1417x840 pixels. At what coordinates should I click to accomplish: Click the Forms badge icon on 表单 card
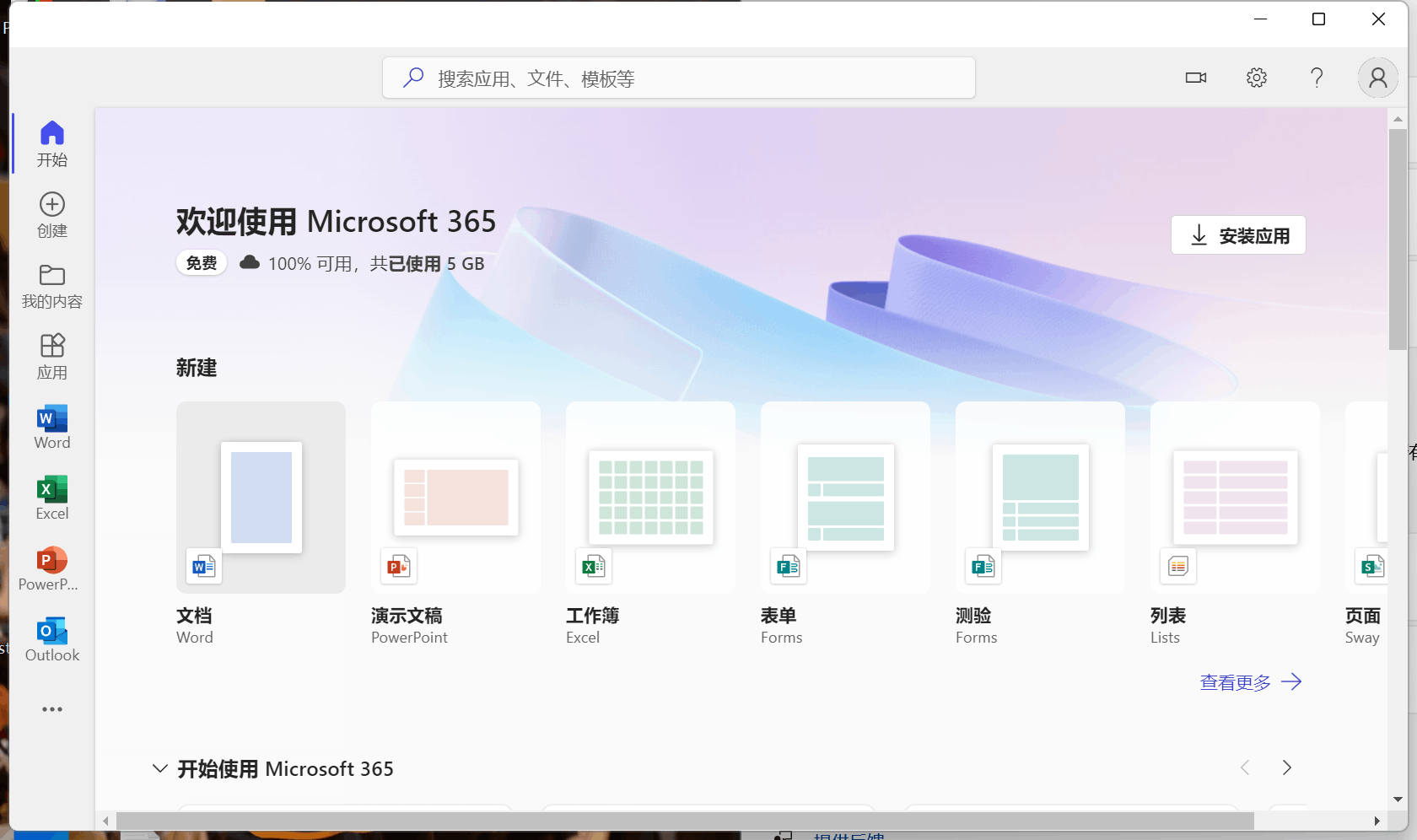coord(788,567)
